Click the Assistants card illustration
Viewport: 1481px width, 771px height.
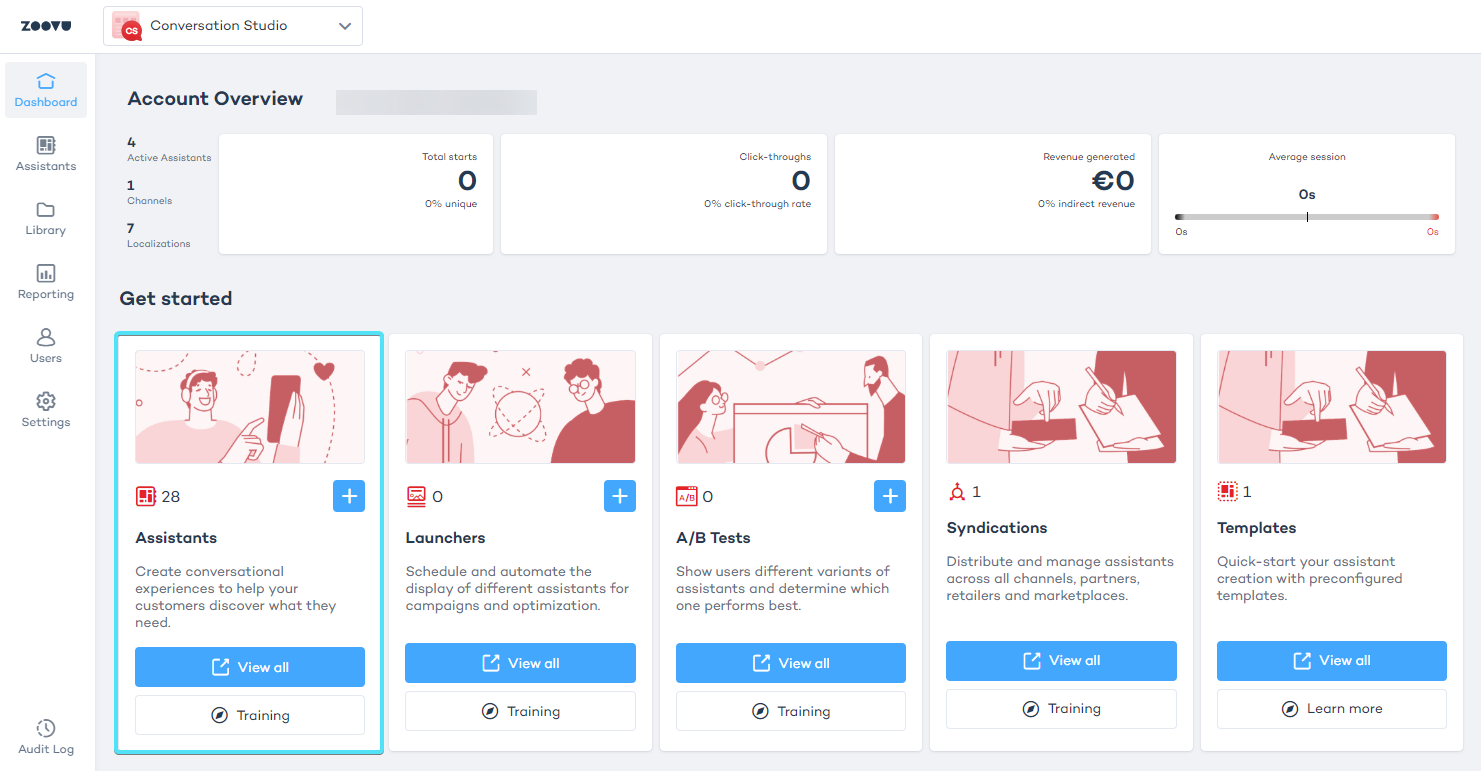click(250, 407)
